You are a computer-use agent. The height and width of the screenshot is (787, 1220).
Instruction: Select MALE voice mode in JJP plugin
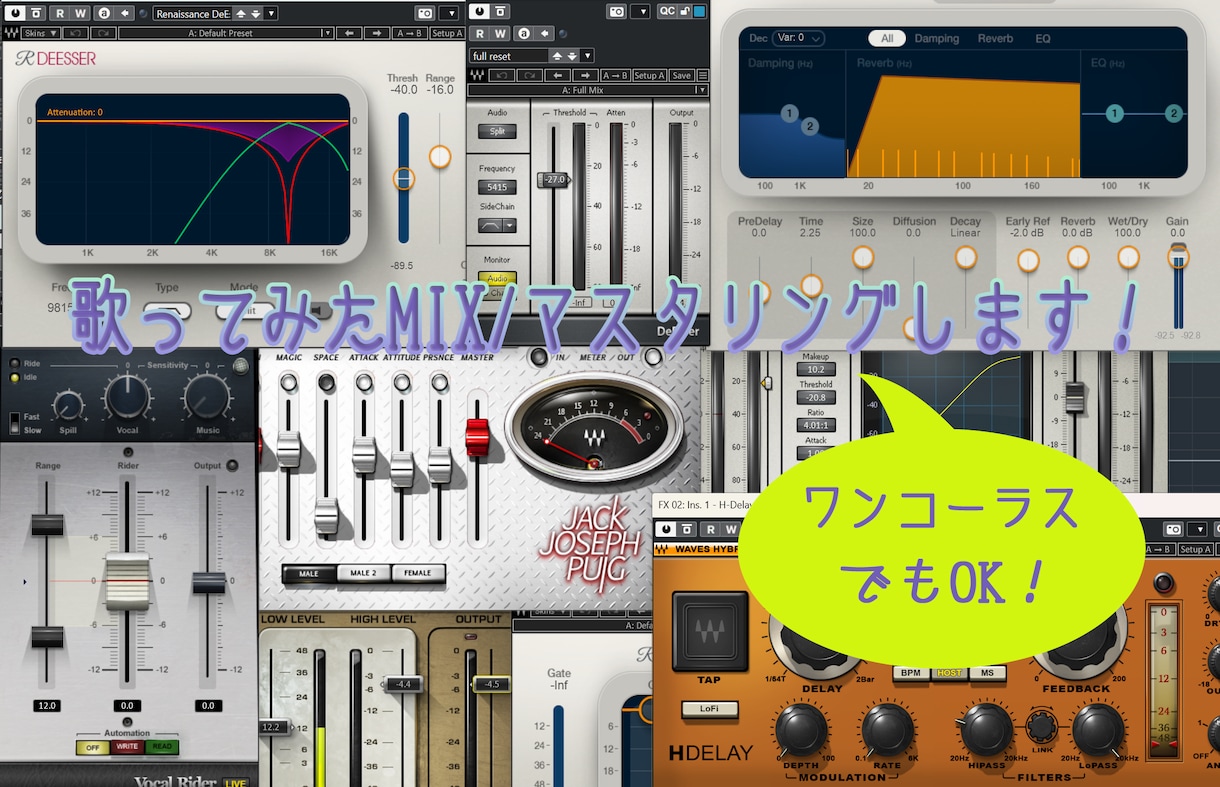308,574
